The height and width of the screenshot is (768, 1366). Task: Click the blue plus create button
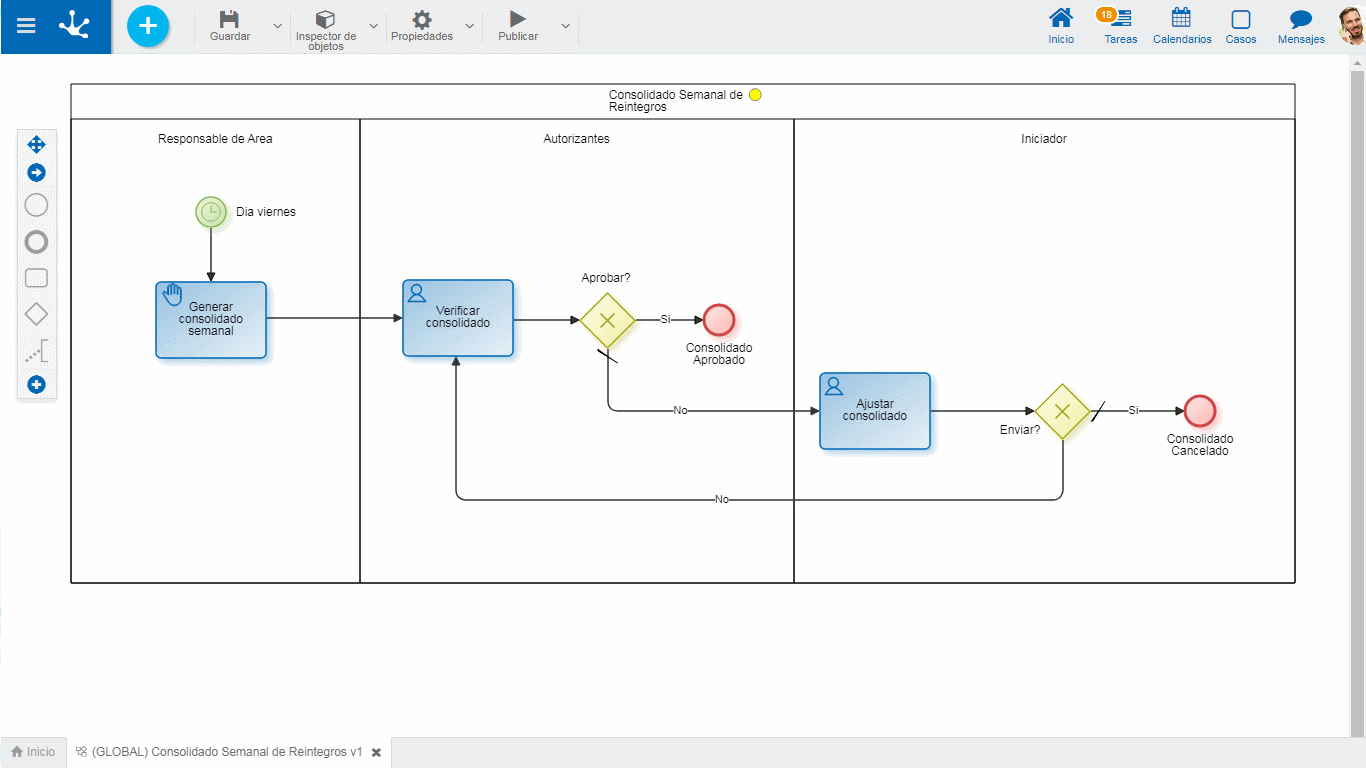pos(148,26)
